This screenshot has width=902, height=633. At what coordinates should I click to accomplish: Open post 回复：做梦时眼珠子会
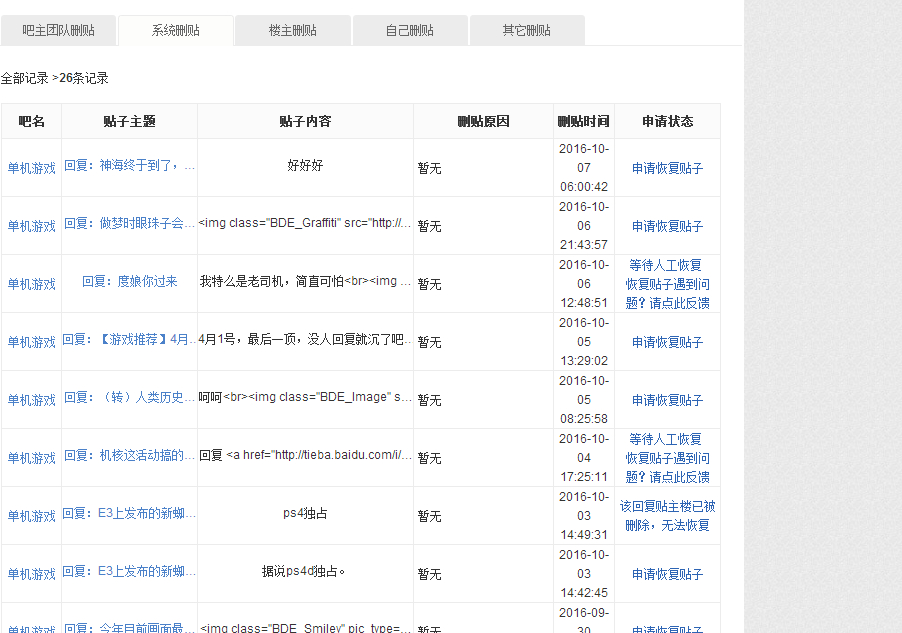129,223
